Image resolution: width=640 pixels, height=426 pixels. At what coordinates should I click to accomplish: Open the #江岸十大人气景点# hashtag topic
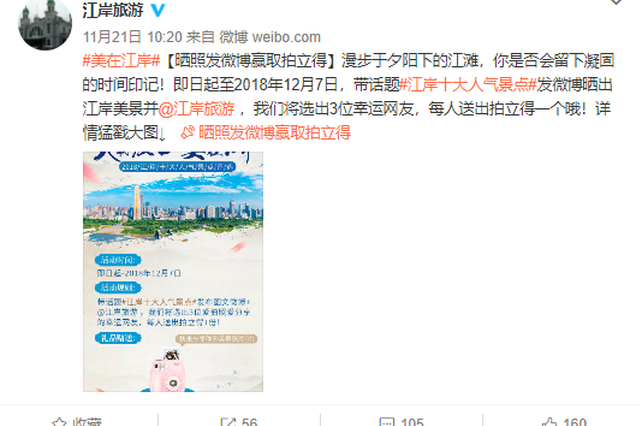(x=468, y=85)
